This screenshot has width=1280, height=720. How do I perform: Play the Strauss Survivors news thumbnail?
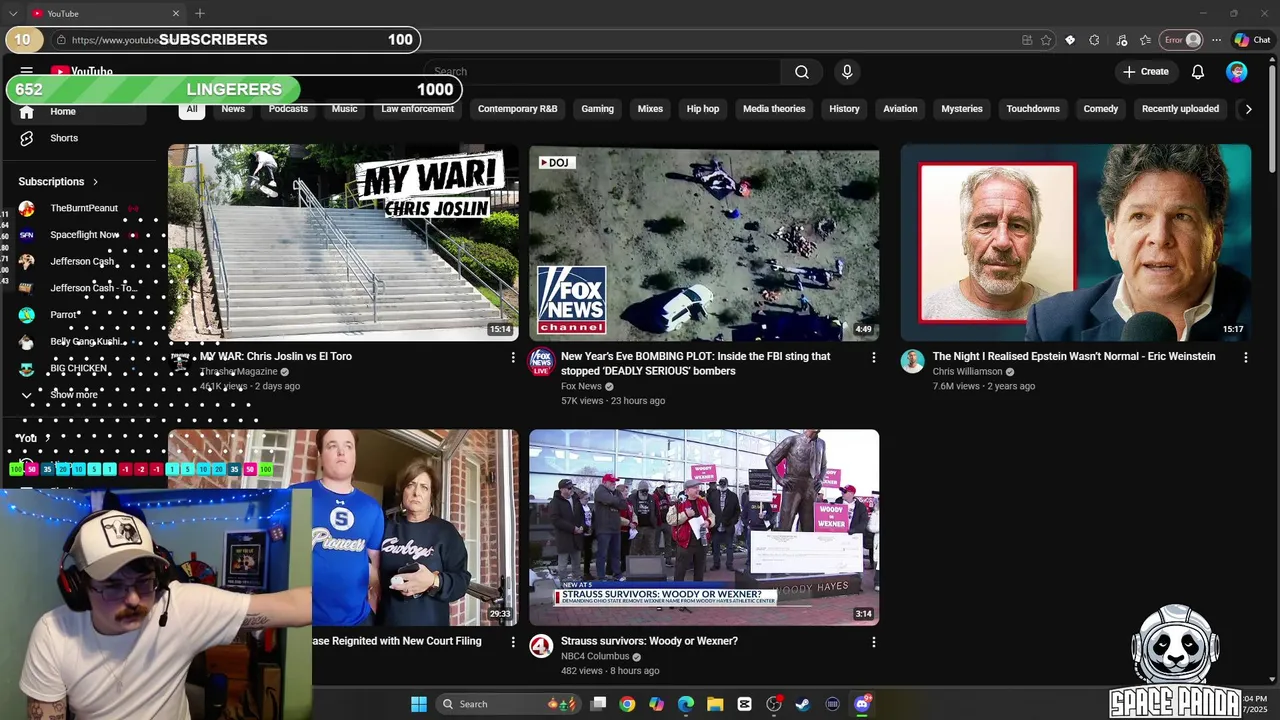coord(704,528)
